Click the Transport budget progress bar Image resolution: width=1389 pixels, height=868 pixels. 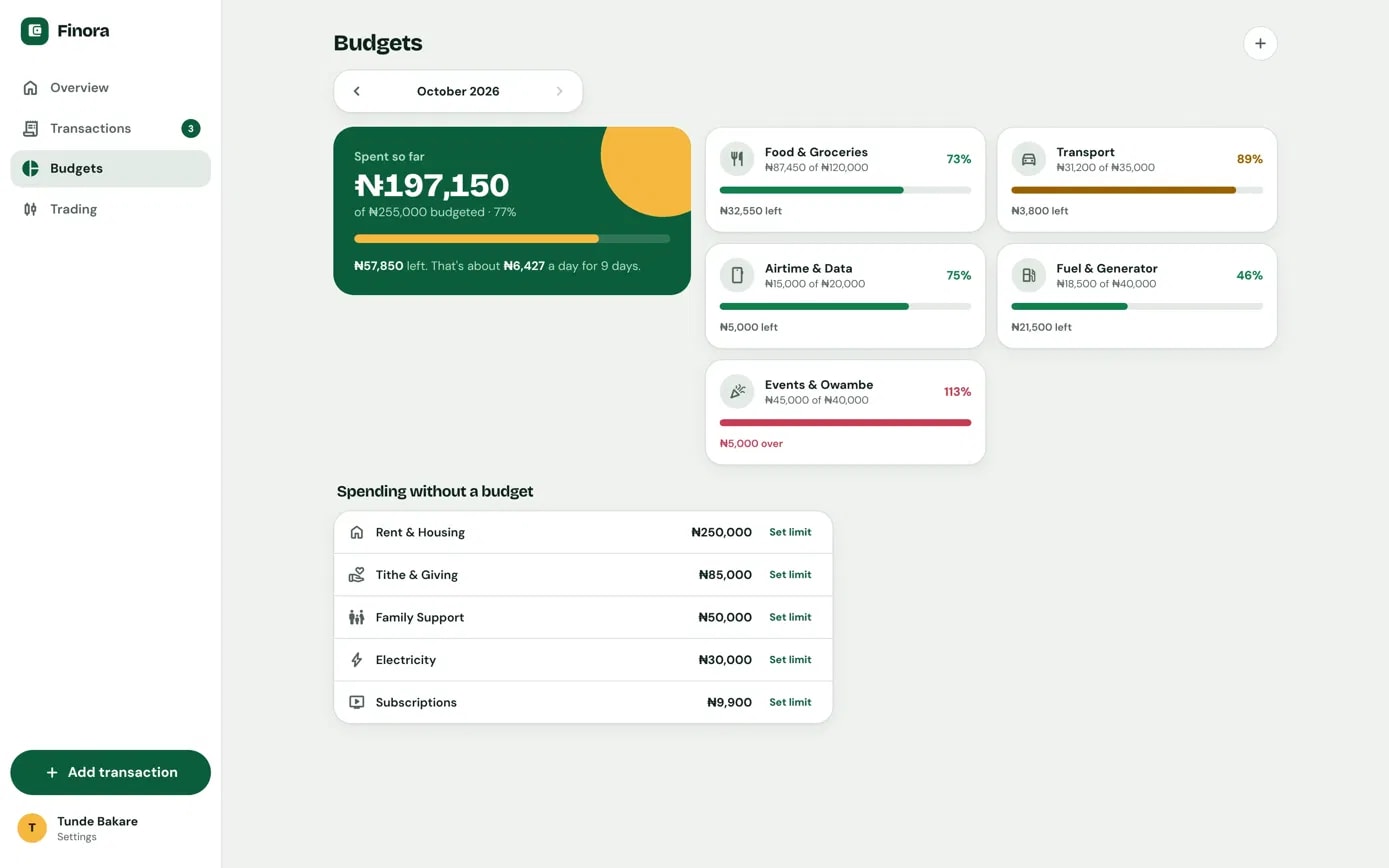(1137, 190)
